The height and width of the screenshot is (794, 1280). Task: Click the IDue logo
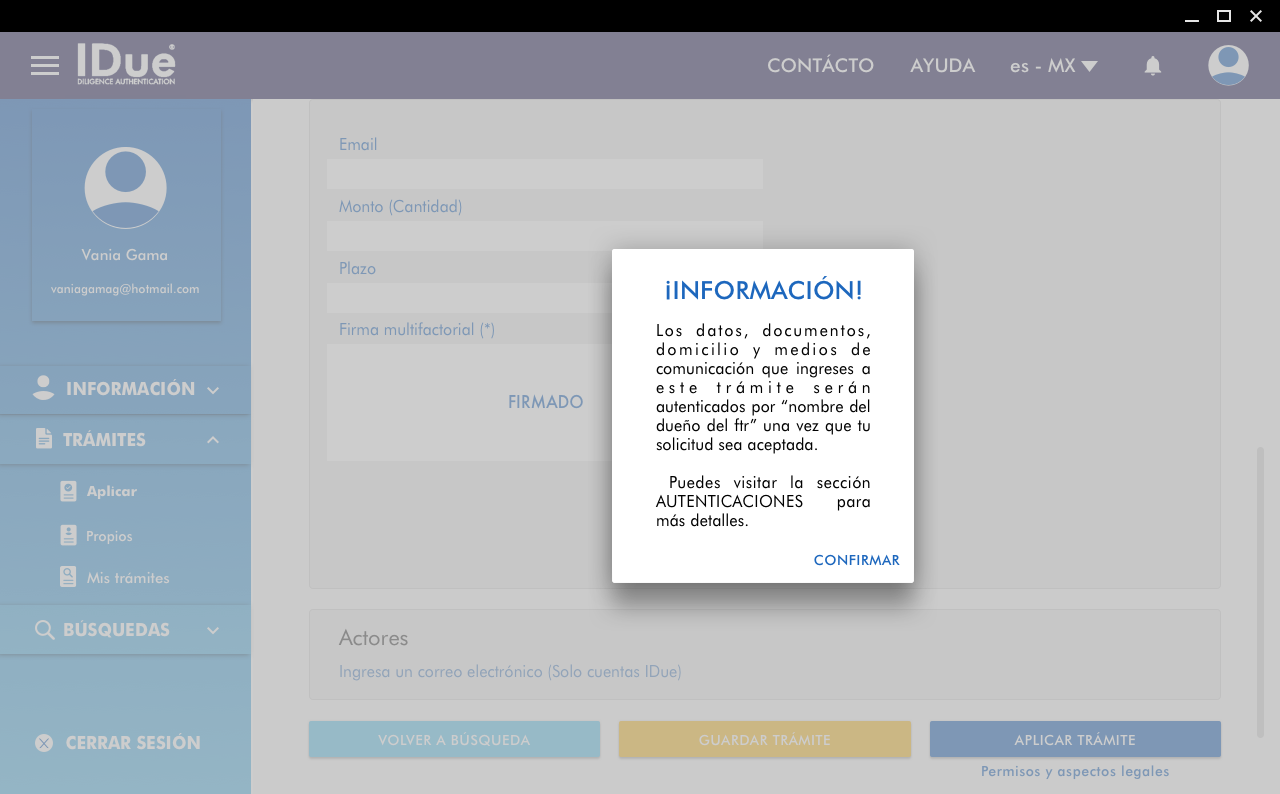pyautogui.click(x=126, y=65)
